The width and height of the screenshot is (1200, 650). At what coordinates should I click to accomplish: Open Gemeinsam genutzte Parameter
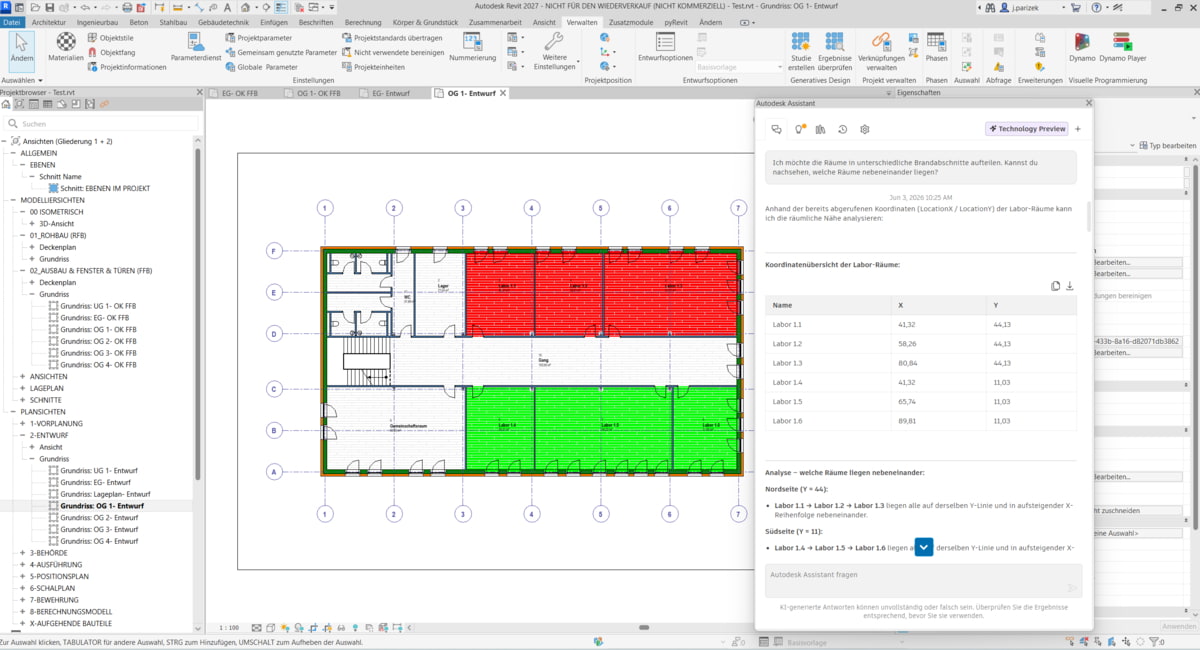pos(280,52)
